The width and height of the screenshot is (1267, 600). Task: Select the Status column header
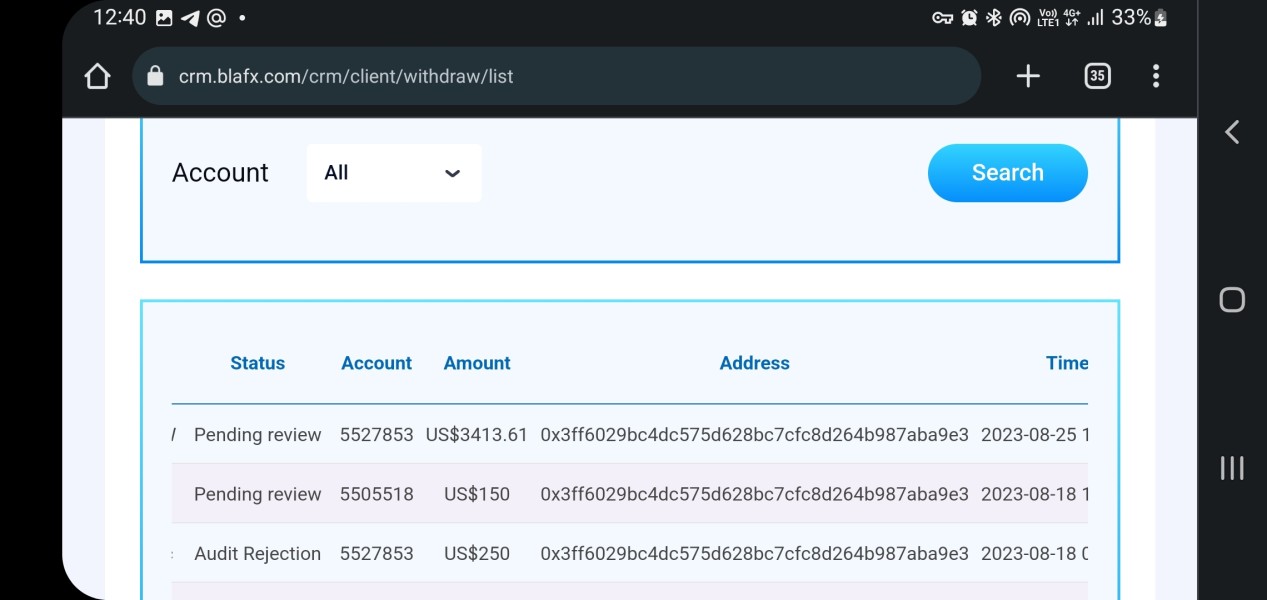click(257, 363)
